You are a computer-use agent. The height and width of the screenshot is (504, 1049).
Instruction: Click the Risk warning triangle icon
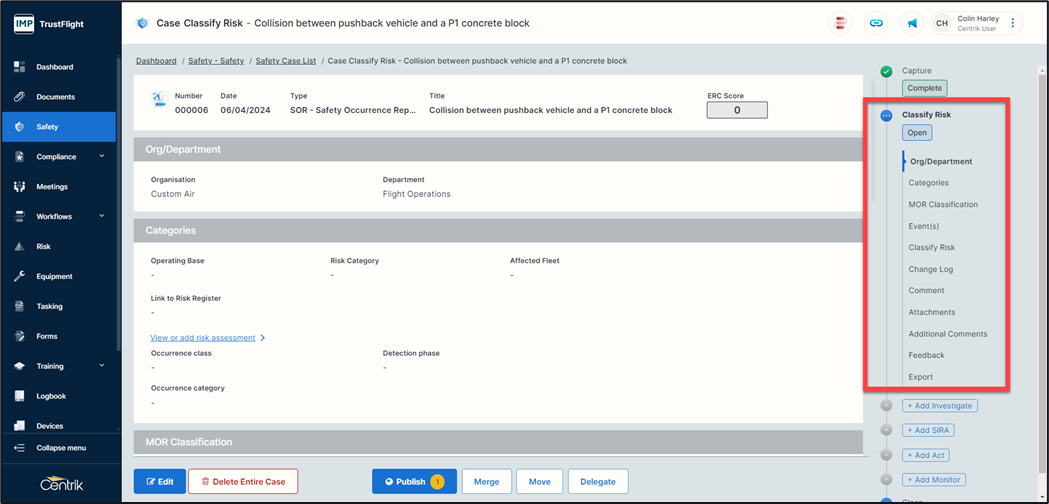[x=19, y=247]
